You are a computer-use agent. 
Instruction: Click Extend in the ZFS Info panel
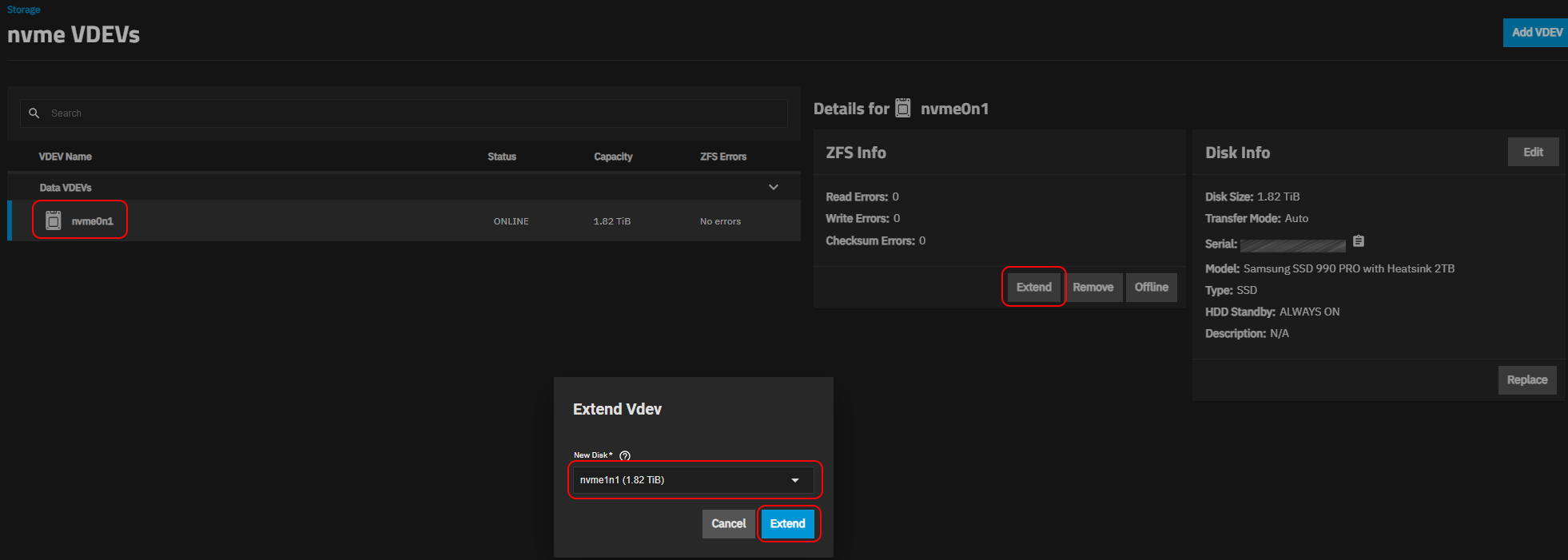point(1033,287)
